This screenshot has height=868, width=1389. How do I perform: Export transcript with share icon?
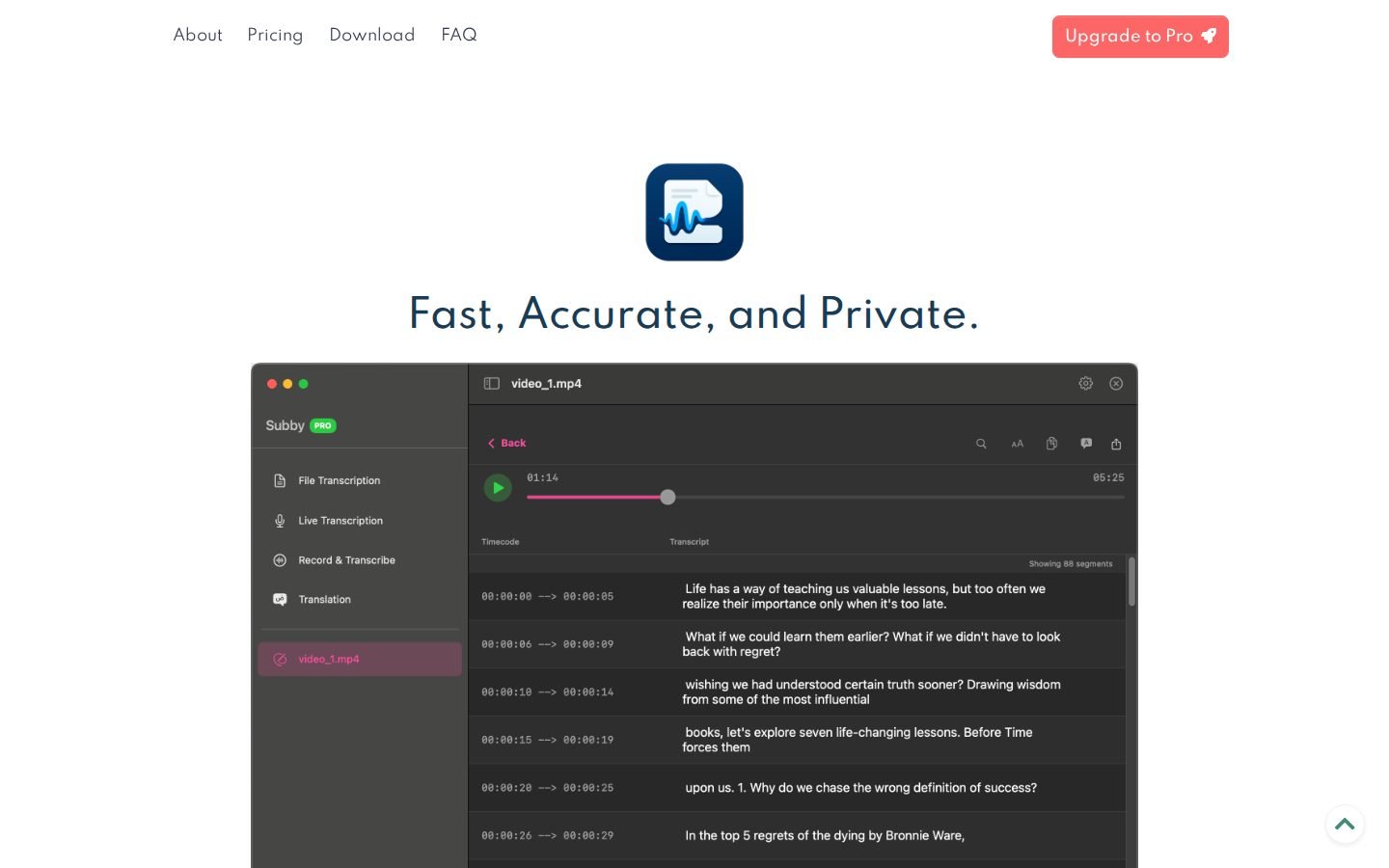pyautogui.click(x=1116, y=444)
